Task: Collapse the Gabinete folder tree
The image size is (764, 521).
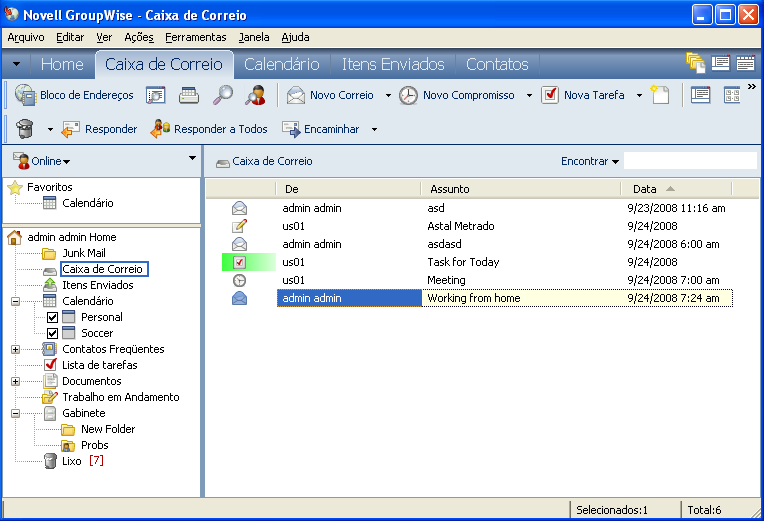Action: click(x=15, y=413)
